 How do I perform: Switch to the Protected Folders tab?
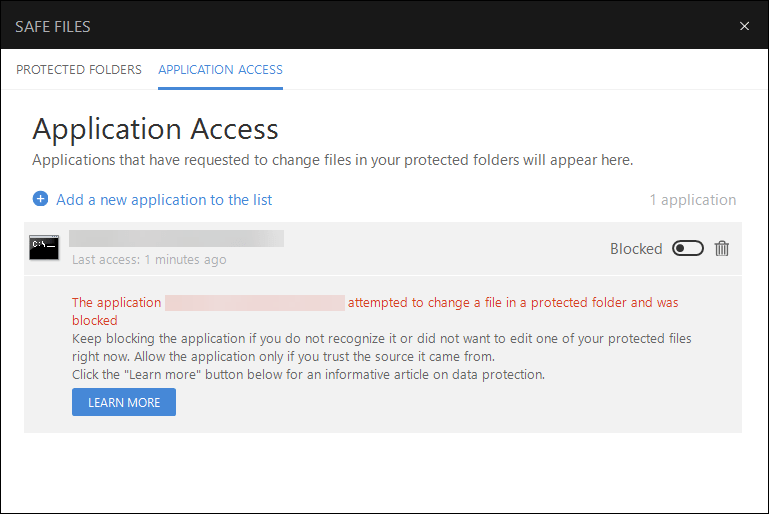coord(79,70)
